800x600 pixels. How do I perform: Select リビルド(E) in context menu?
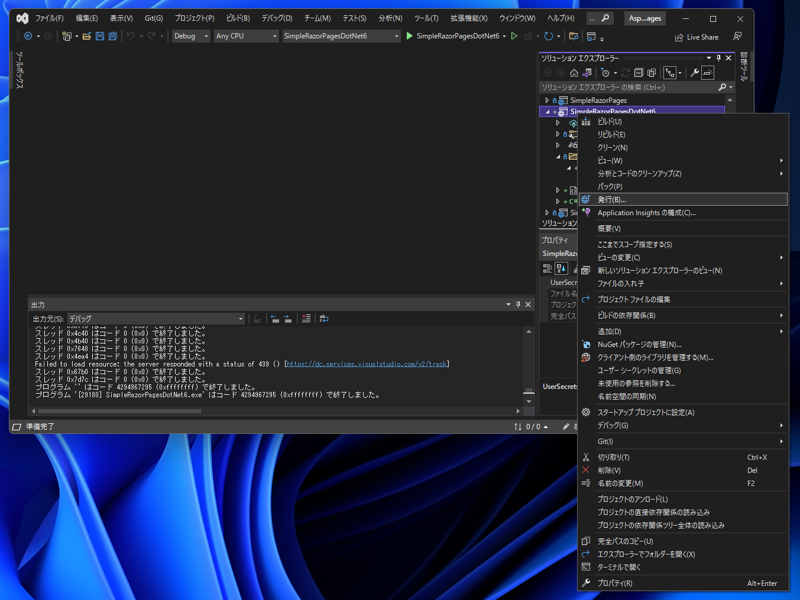[683, 135]
